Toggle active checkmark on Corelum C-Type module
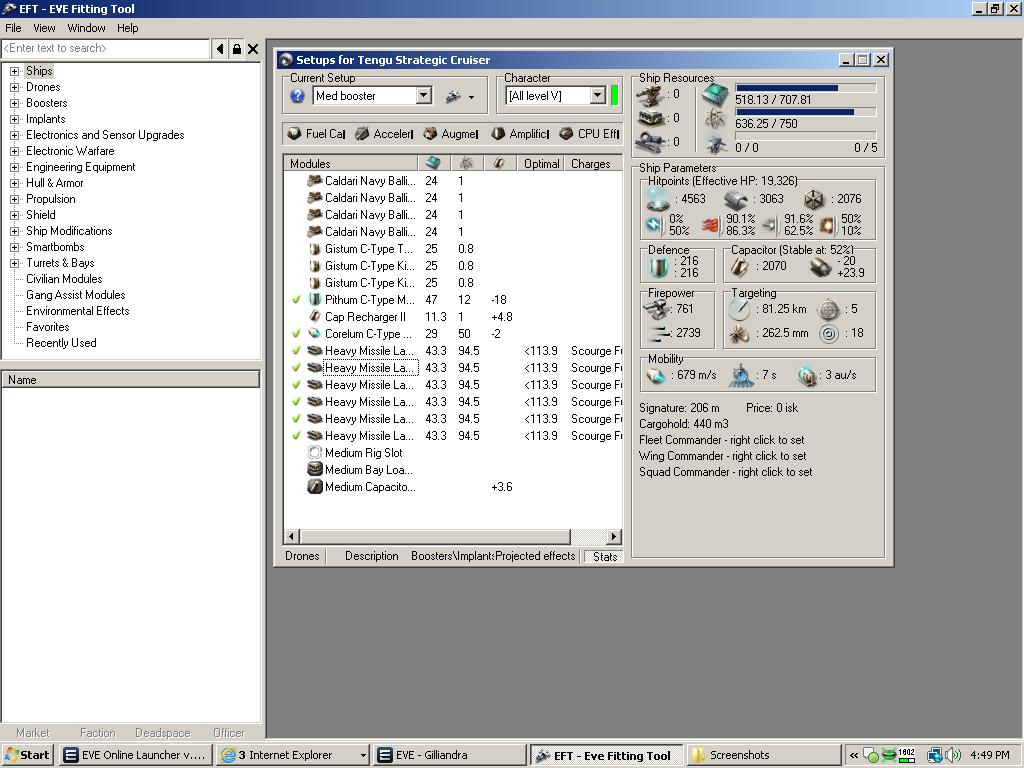The width and height of the screenshot is (1024, 768). 296,334
